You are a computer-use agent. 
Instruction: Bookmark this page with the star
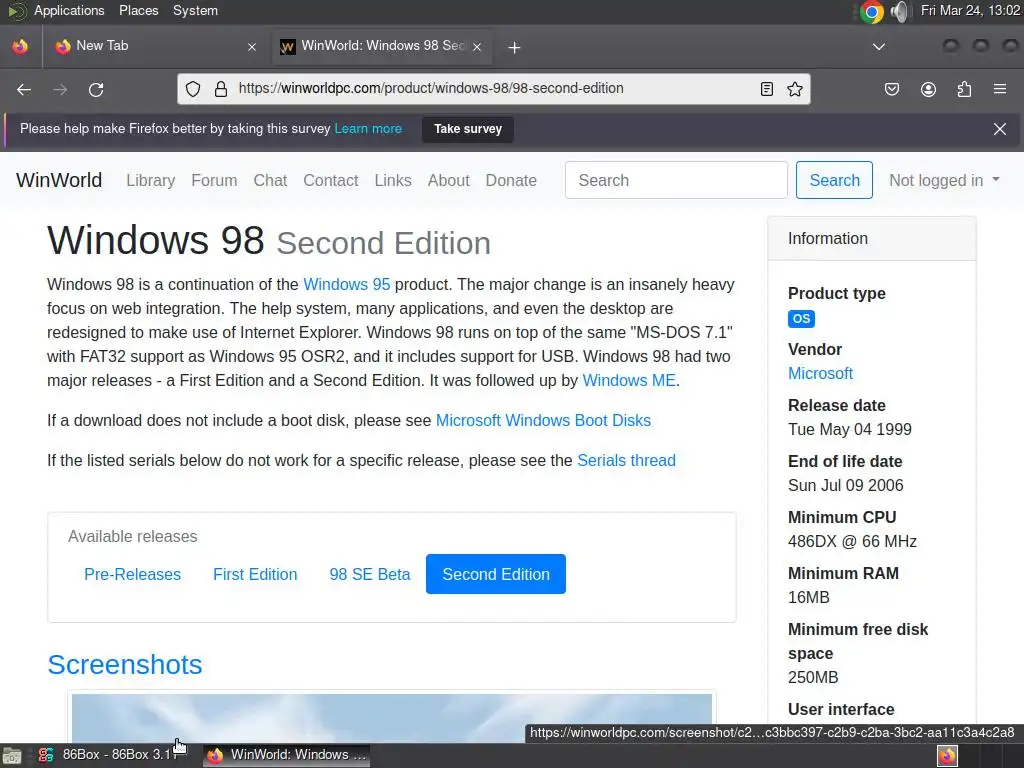coord(795,89)
